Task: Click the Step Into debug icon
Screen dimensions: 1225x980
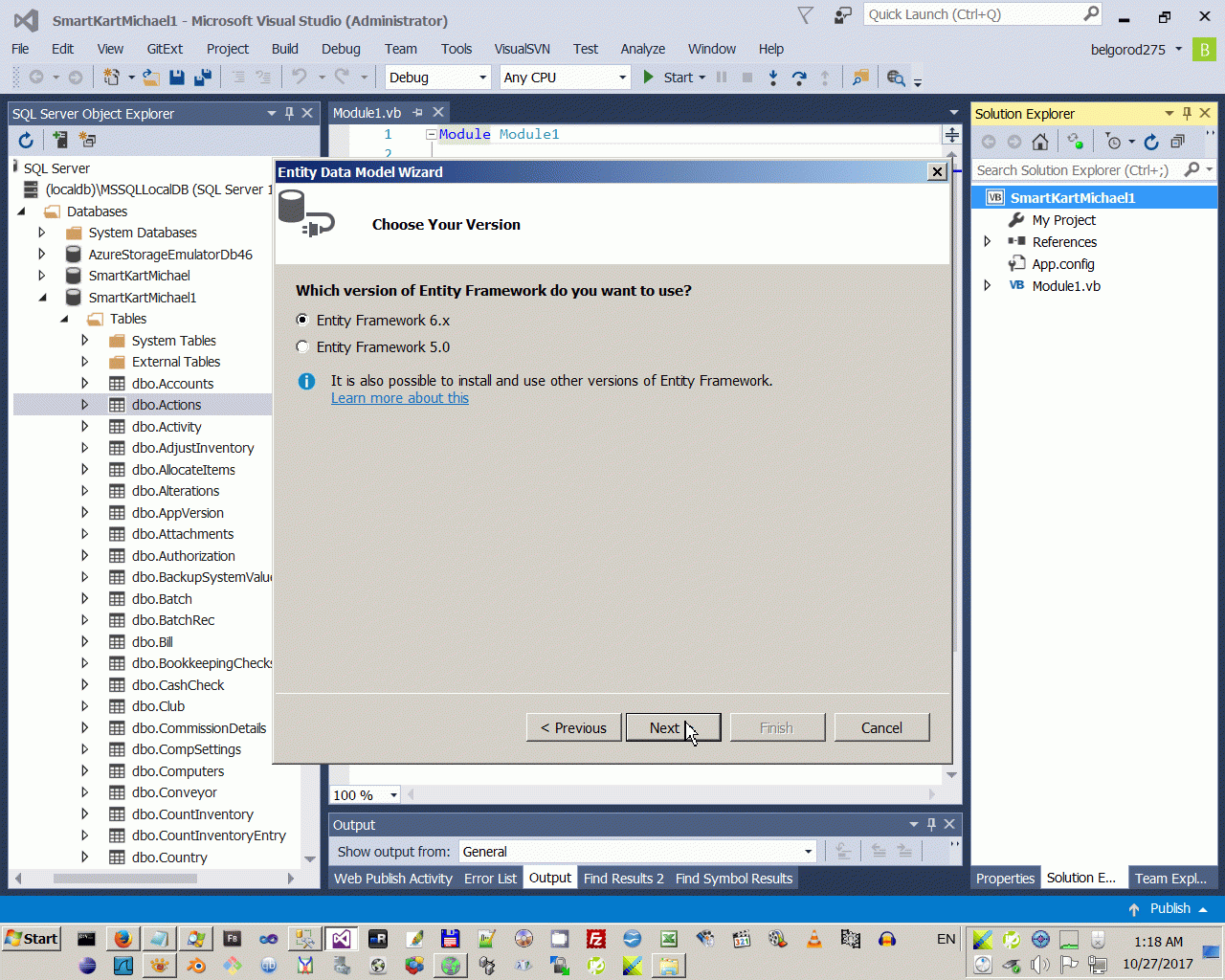Action: pyautogui.click(x=773, y=78)
